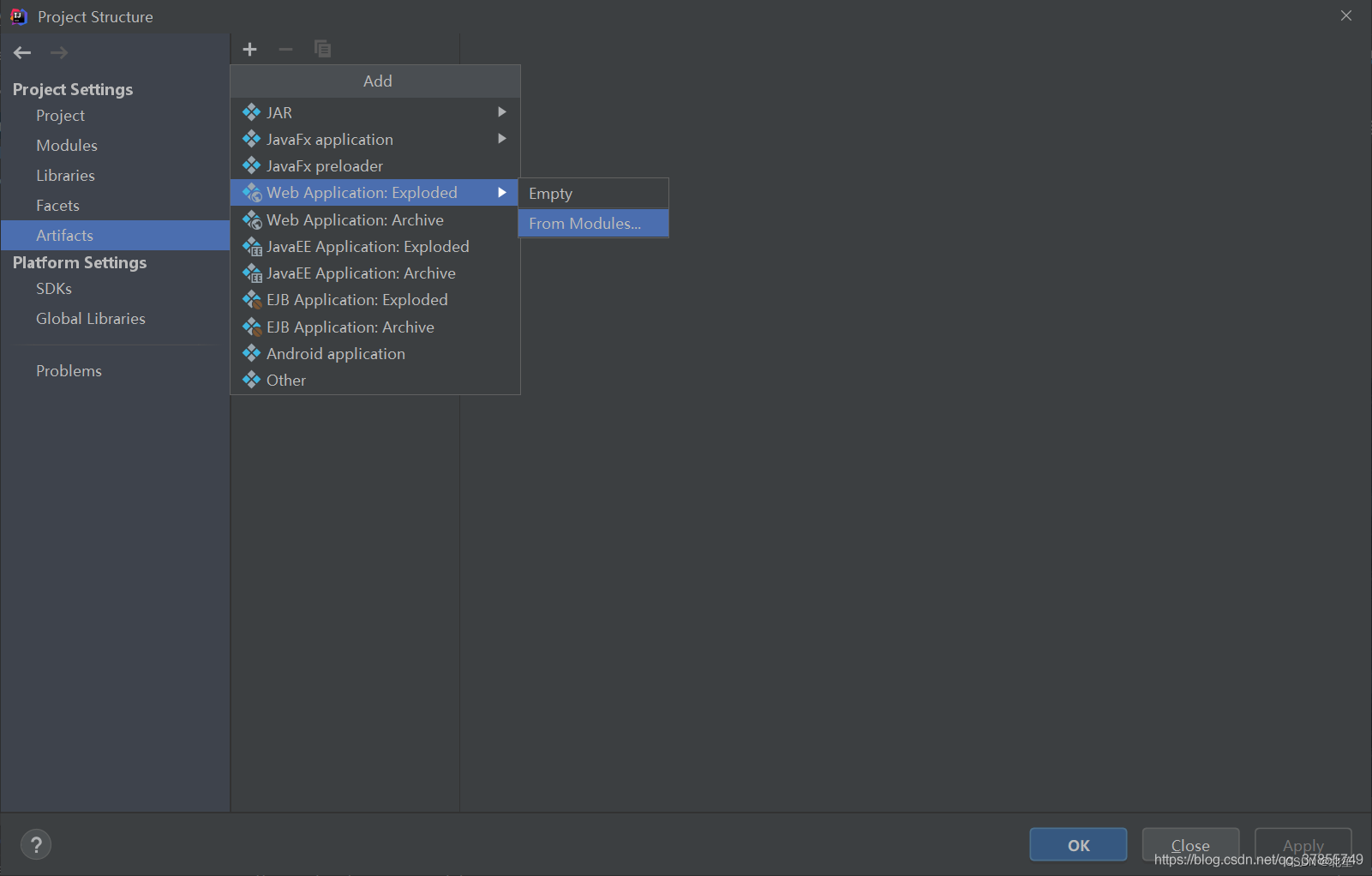Click the Copy artifact toolbar icon
Viewport: 1372px width, 876px height.
322,49
